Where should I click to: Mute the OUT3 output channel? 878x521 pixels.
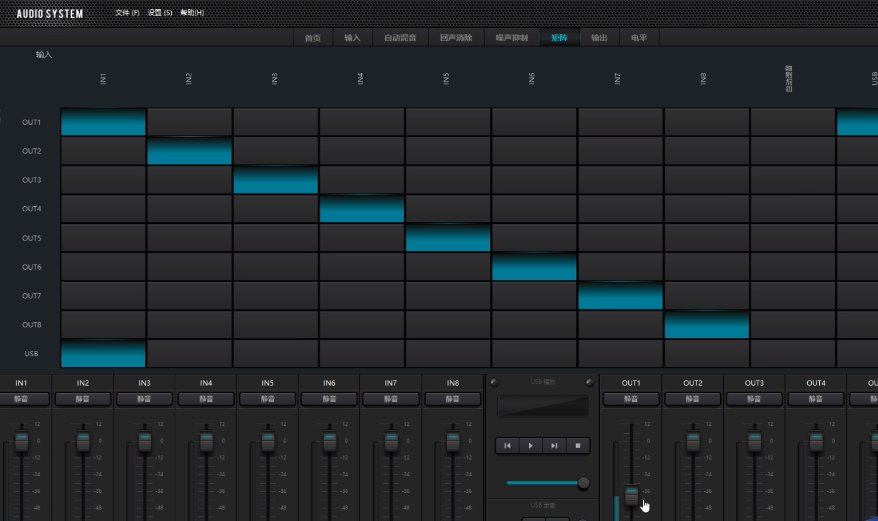[x=754, y=399]
